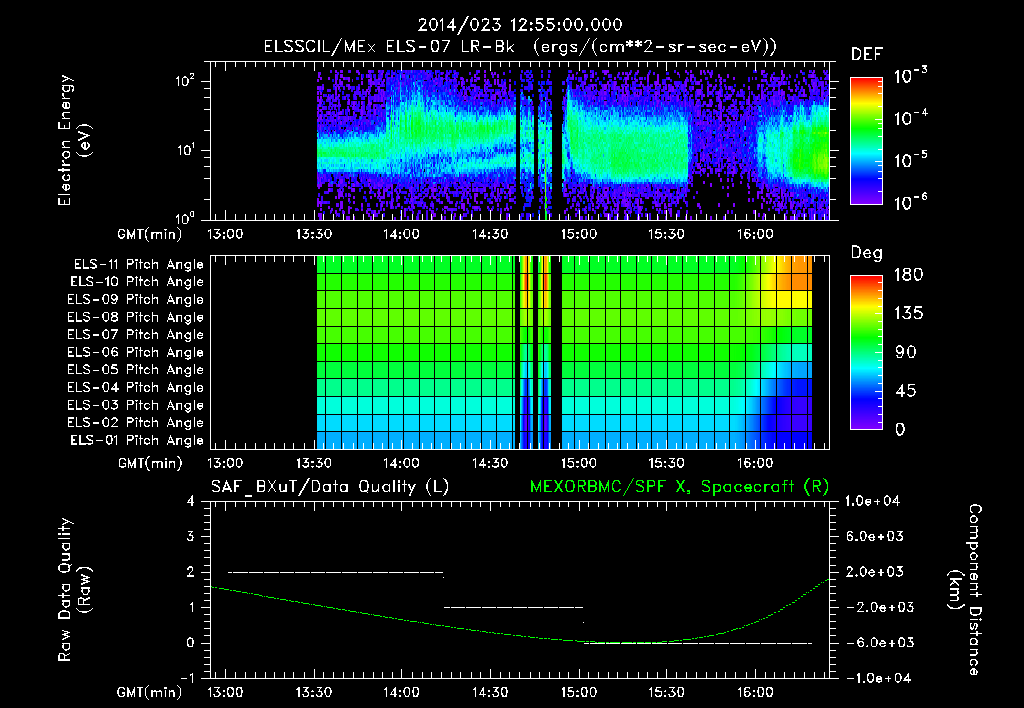1024x708 pixels.
Task: Select the ELS-01 Pitch Angle row label
Action: point(137,440)
